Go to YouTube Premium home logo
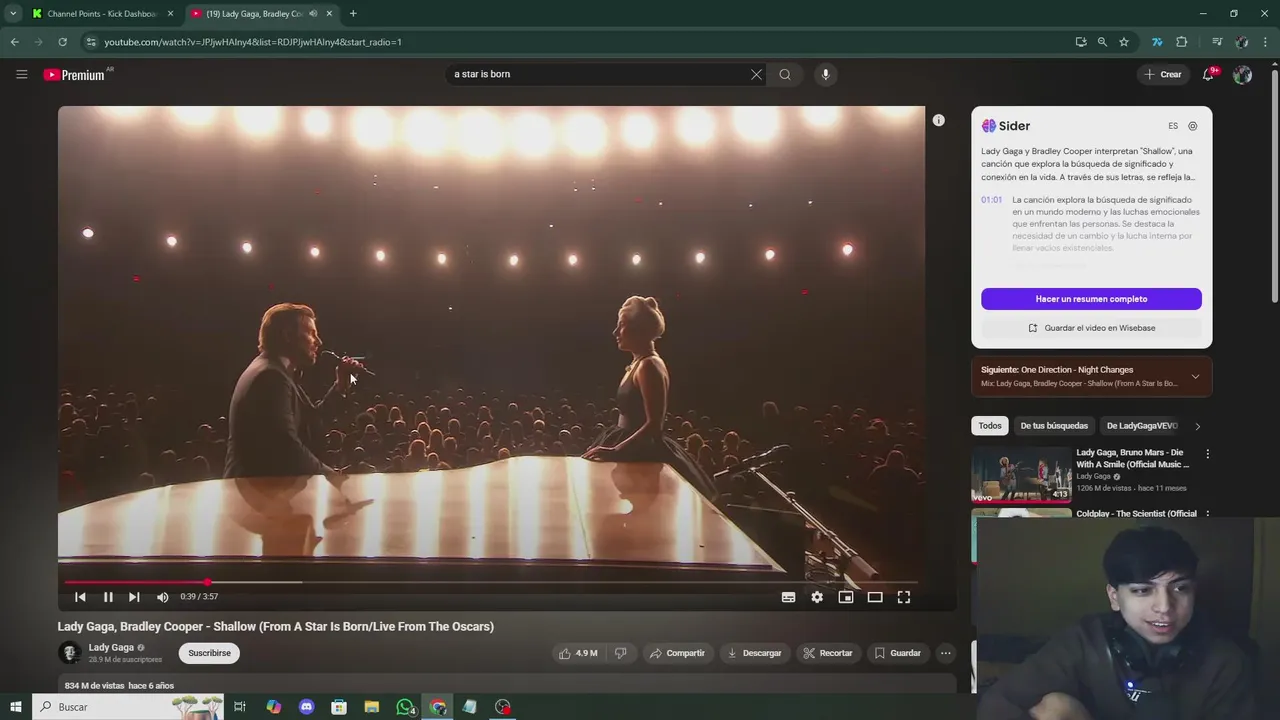 click(x=75, y=74)
